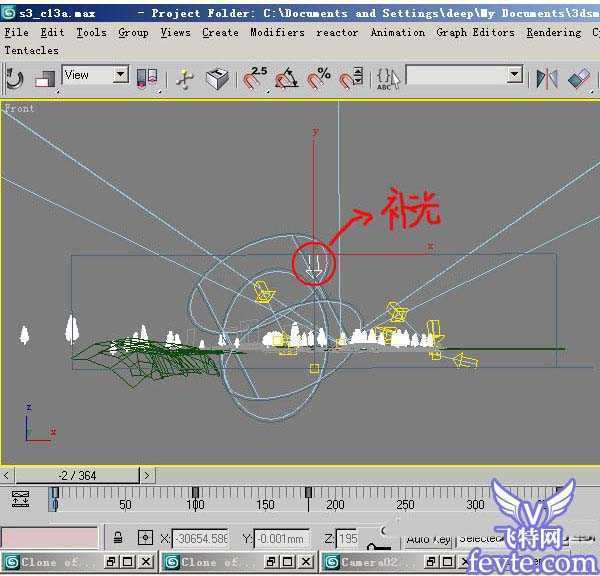Maximize the Camera02 window
The height and width of the screenshot is (576, 600).
click(x=448, y=562)
